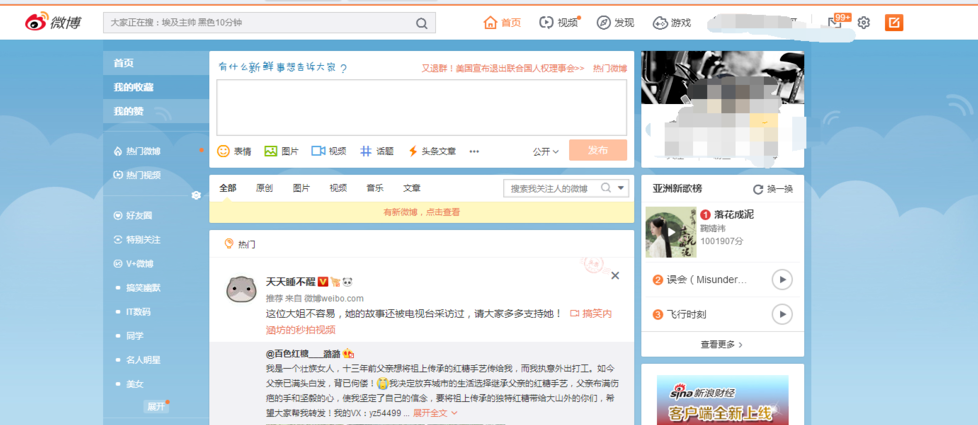
Task: Open 首页 in left sidebar
Action: (x=156, y=63)
